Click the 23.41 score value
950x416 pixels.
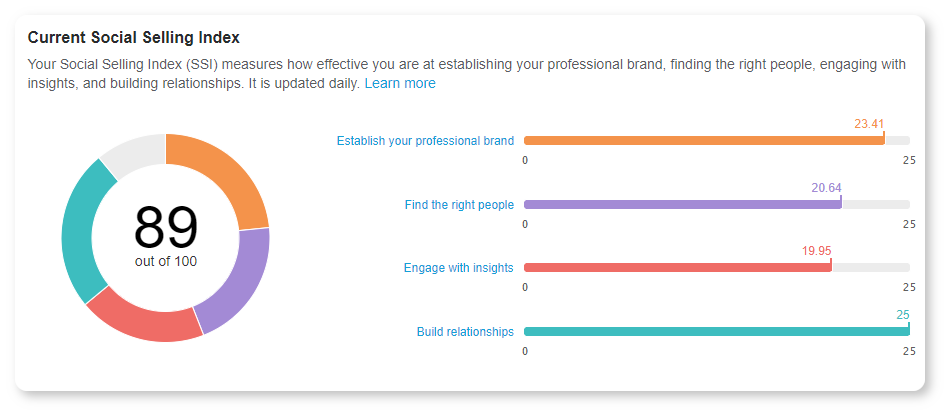click(869, 124)
